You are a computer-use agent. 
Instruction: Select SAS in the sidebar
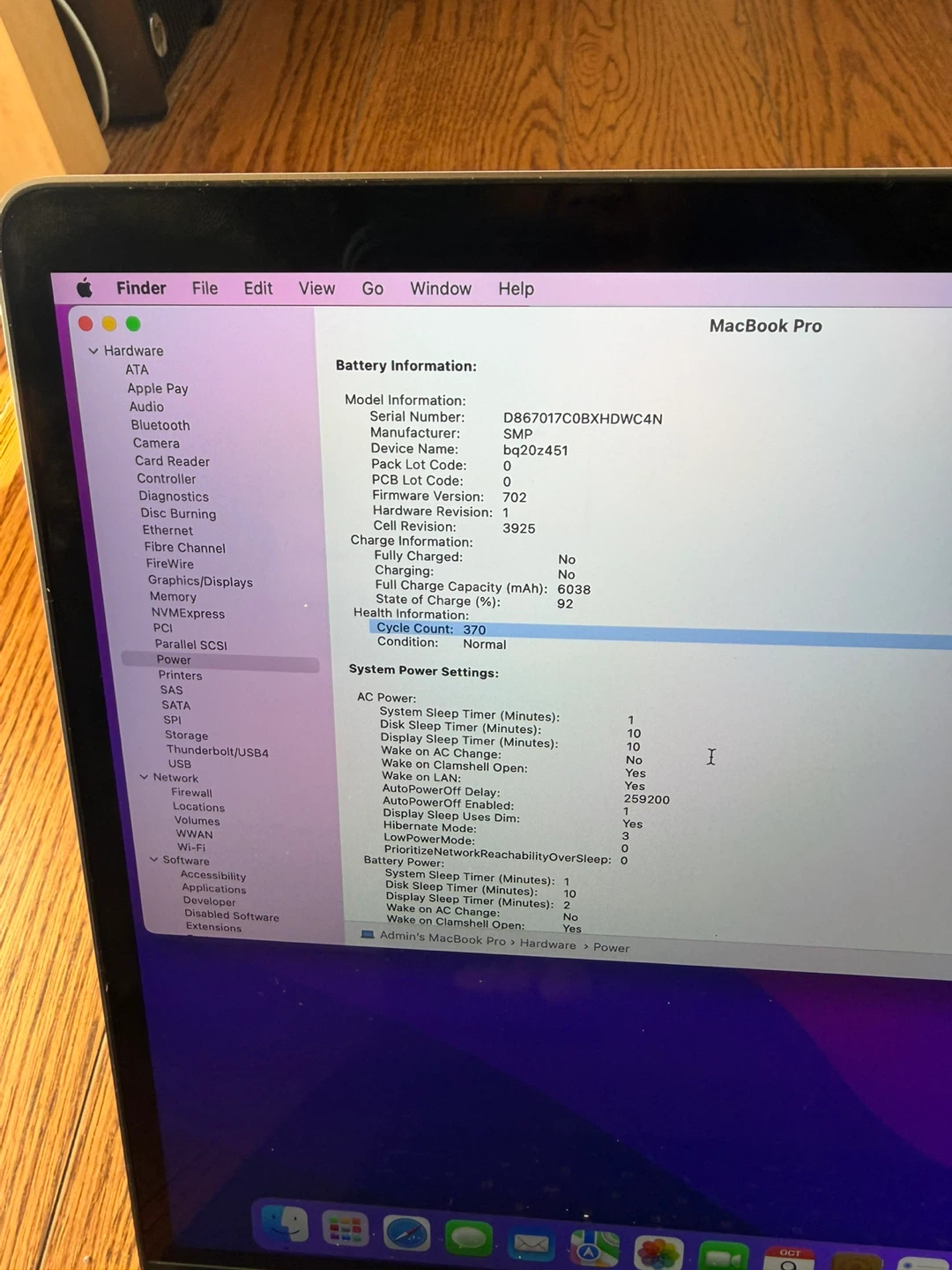[x=172, y=691]
